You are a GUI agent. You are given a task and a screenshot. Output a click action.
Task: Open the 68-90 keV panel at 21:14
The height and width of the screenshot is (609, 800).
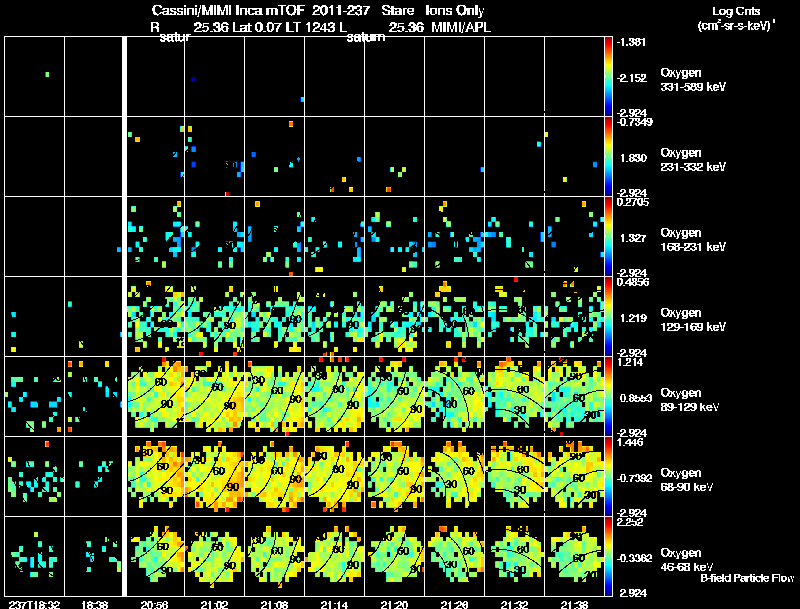pos(335,477)
